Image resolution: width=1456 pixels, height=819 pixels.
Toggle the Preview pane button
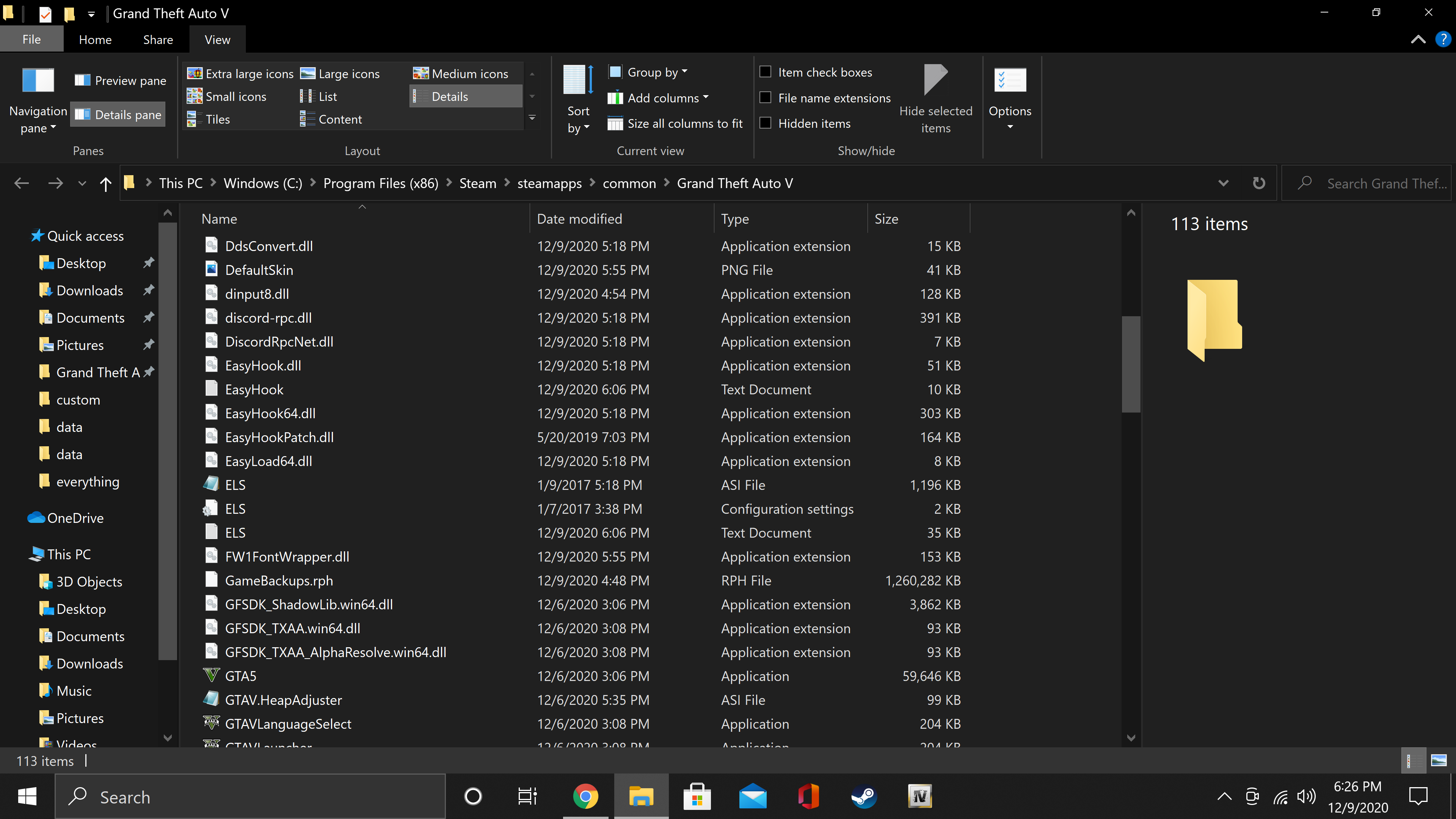(x=120, y=80)
